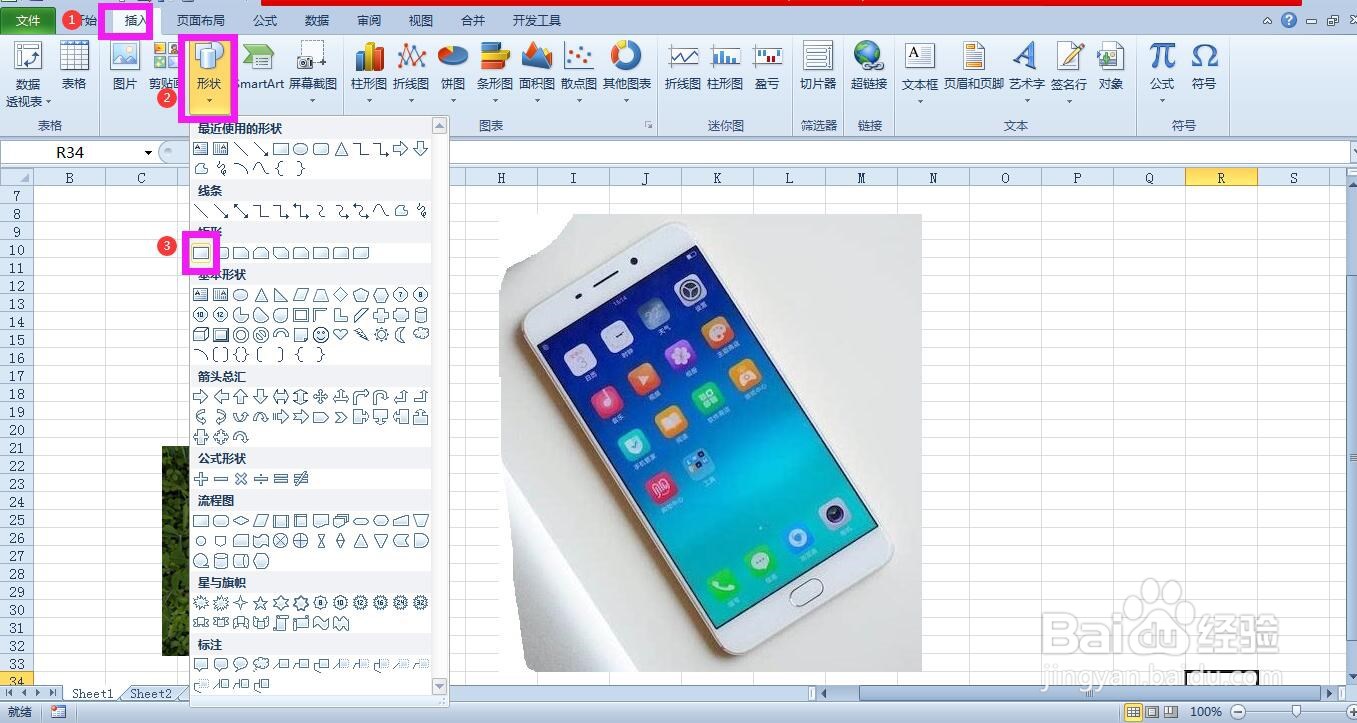Click the 100% zoom level button
The height and width of the screenshot is (723, 1357).
1206,712
